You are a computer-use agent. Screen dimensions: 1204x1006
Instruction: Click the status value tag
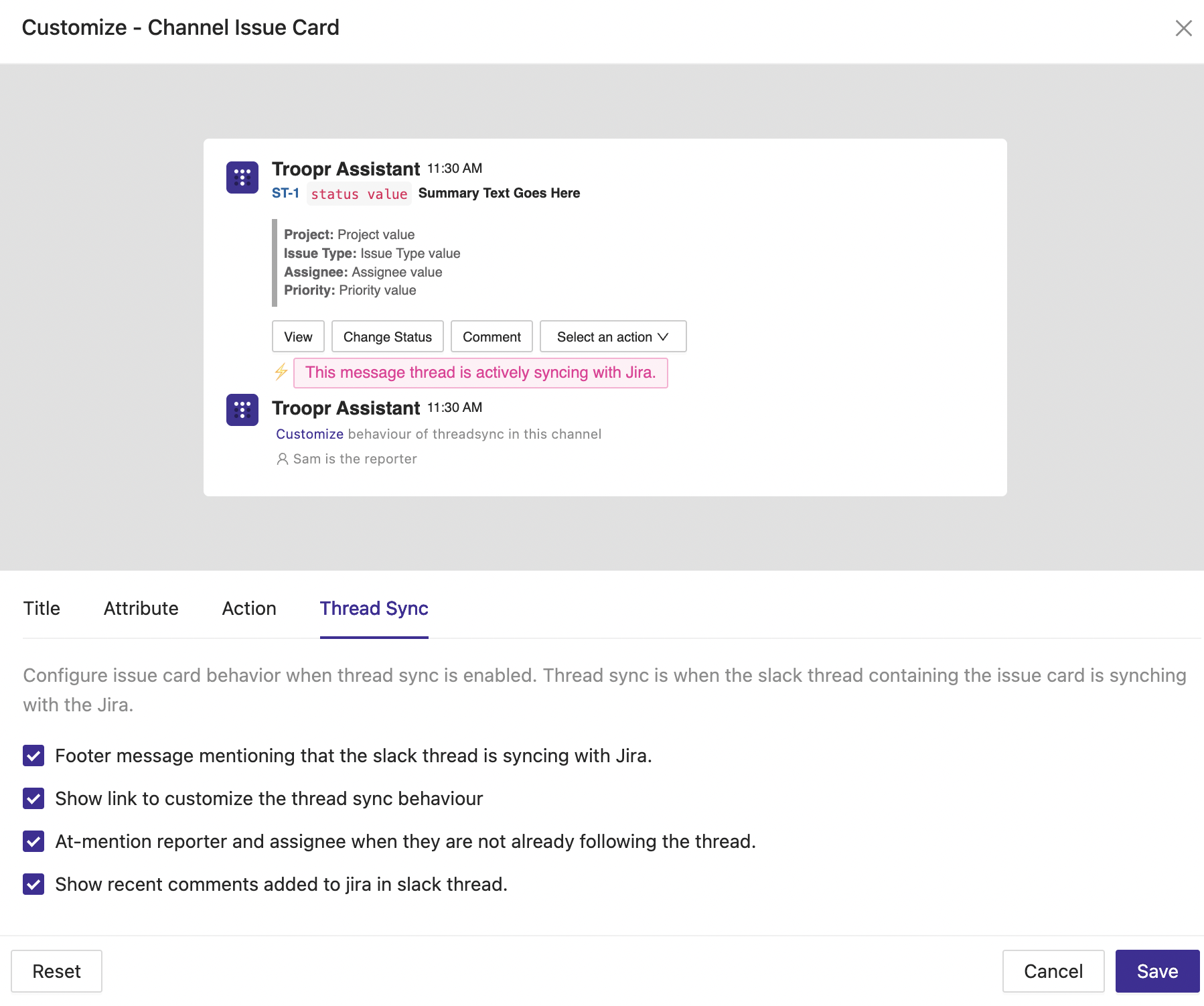point(359,194)
